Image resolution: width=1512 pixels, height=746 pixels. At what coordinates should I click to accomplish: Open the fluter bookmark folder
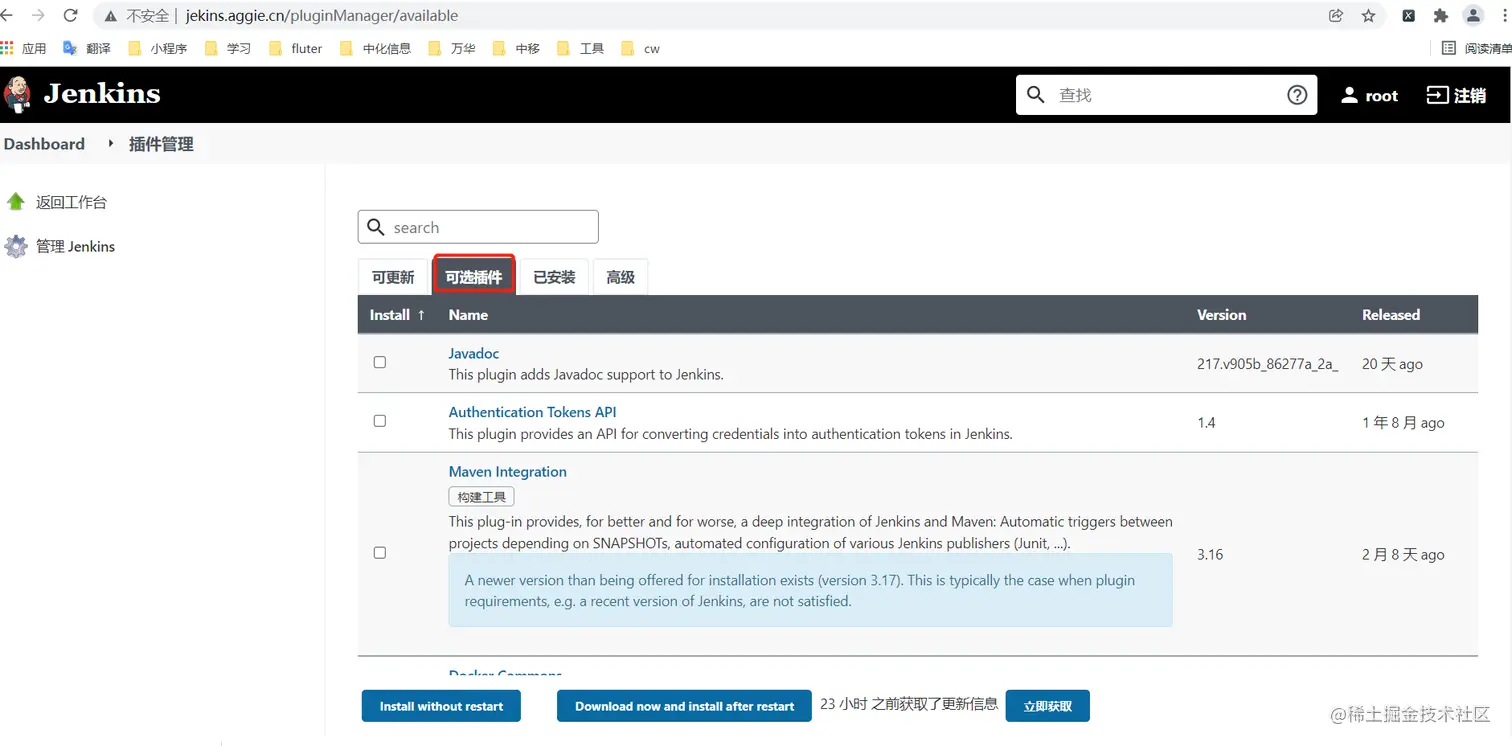tap(296, 48)
